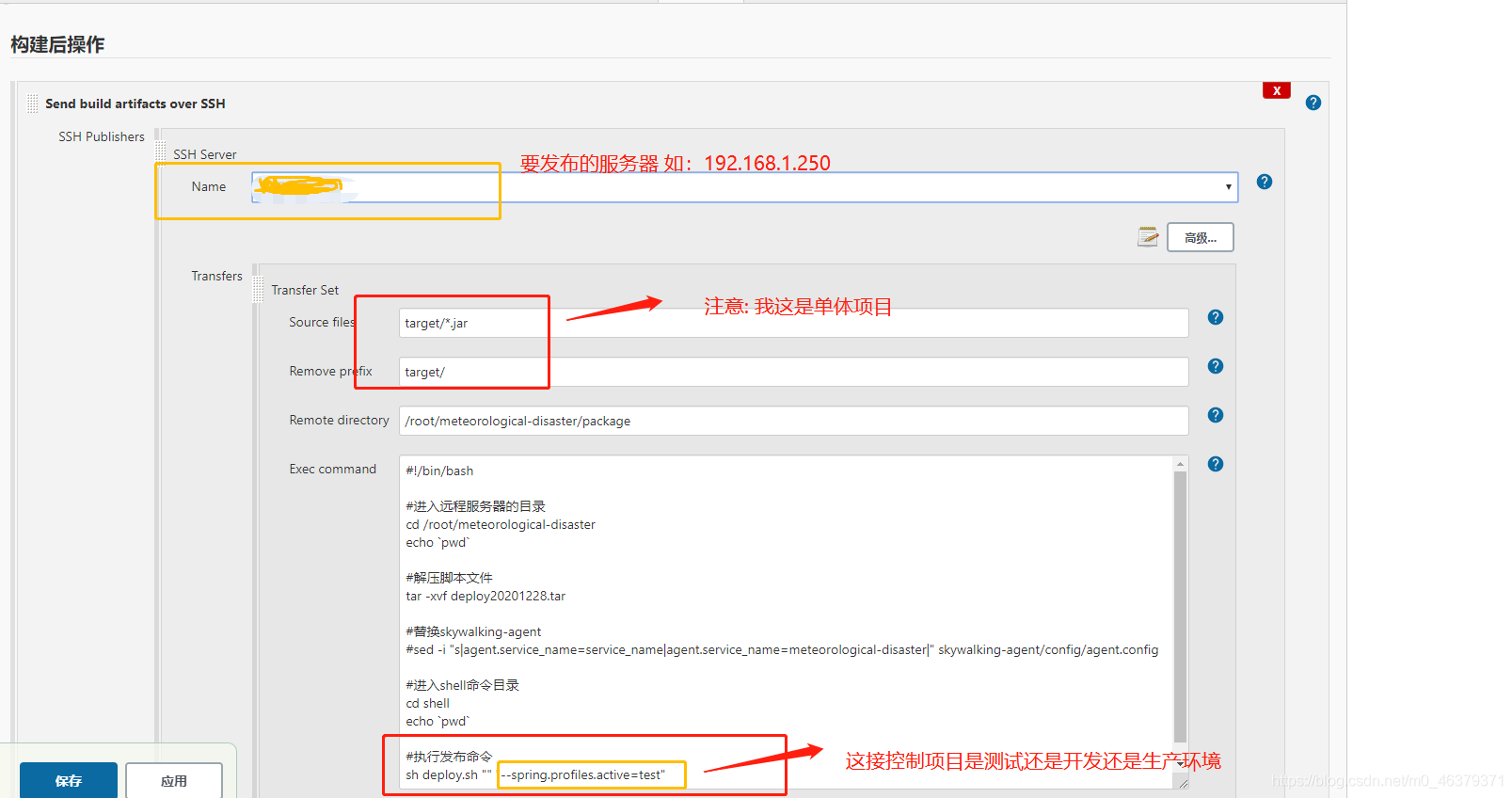Click the 构建后操作 section heading

(57, 44)
